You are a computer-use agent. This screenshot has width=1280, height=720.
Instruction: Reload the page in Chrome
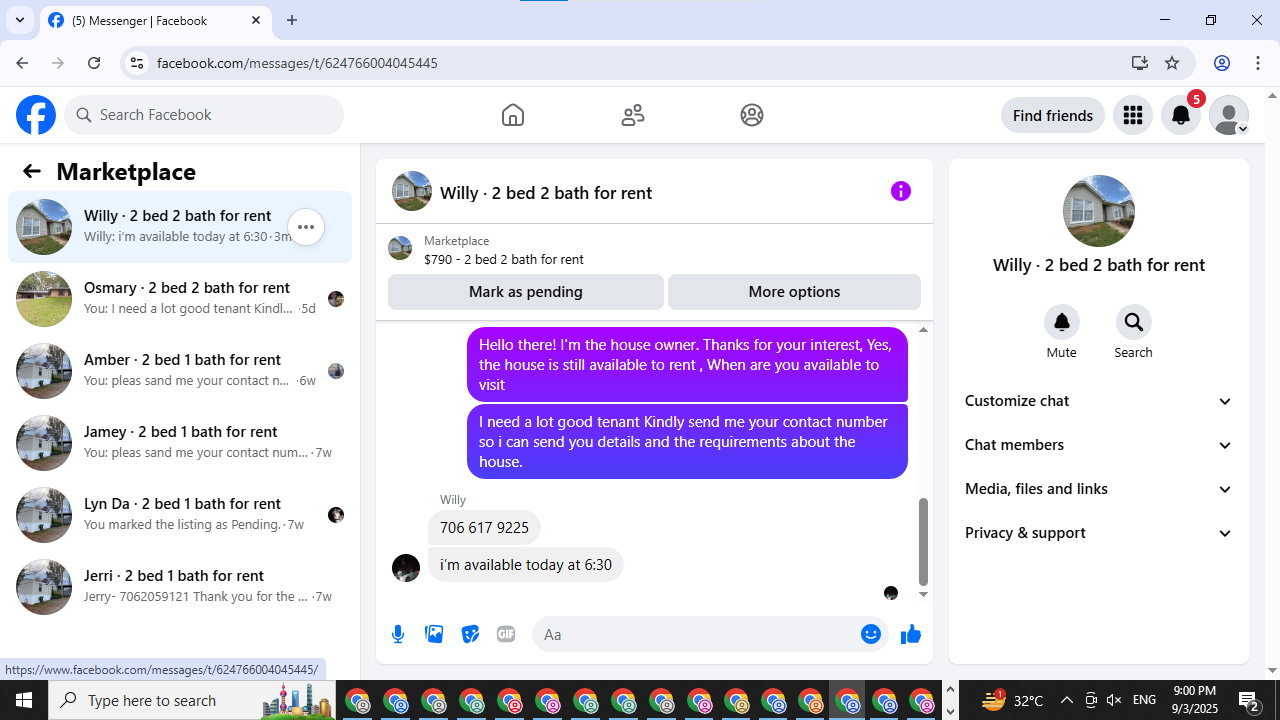click(94, 63)
